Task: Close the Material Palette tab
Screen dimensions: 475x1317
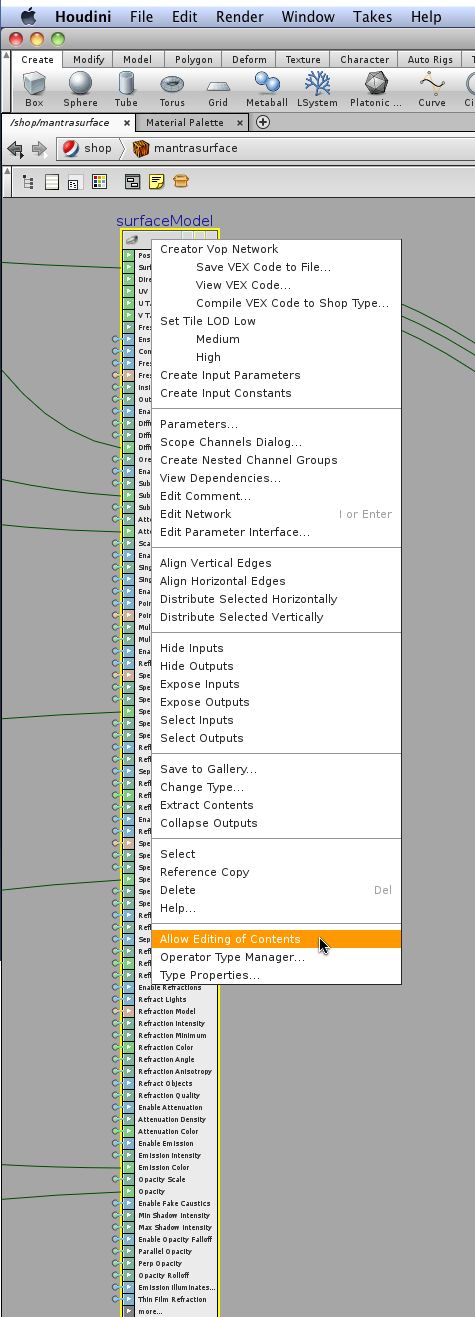Action: 242,122
